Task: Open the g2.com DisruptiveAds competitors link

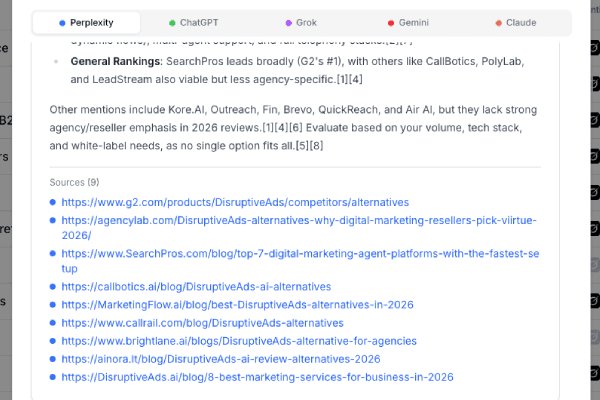Action: coord(235,202)
